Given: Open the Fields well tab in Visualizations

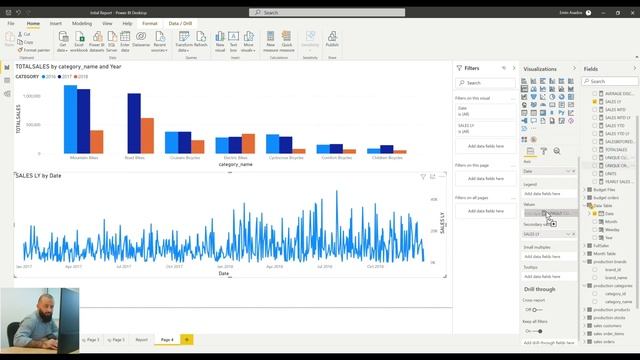Looking at the screenshot, I should 530,151.
